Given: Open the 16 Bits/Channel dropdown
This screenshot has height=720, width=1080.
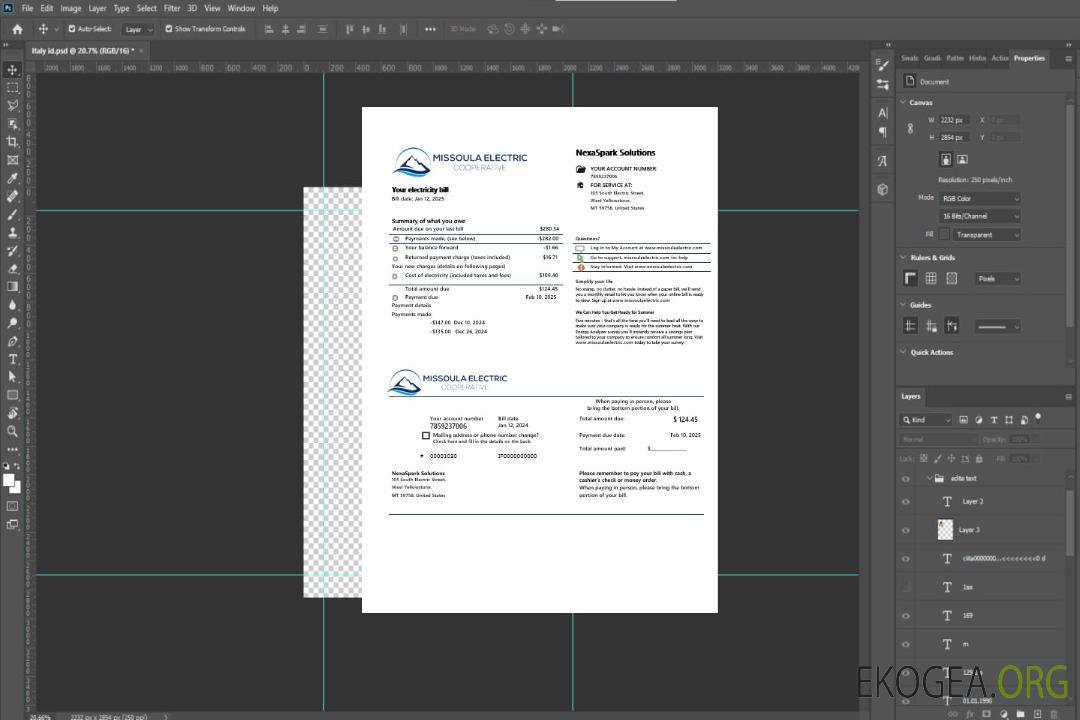Looking at the screenshot, I should point(980,216).
